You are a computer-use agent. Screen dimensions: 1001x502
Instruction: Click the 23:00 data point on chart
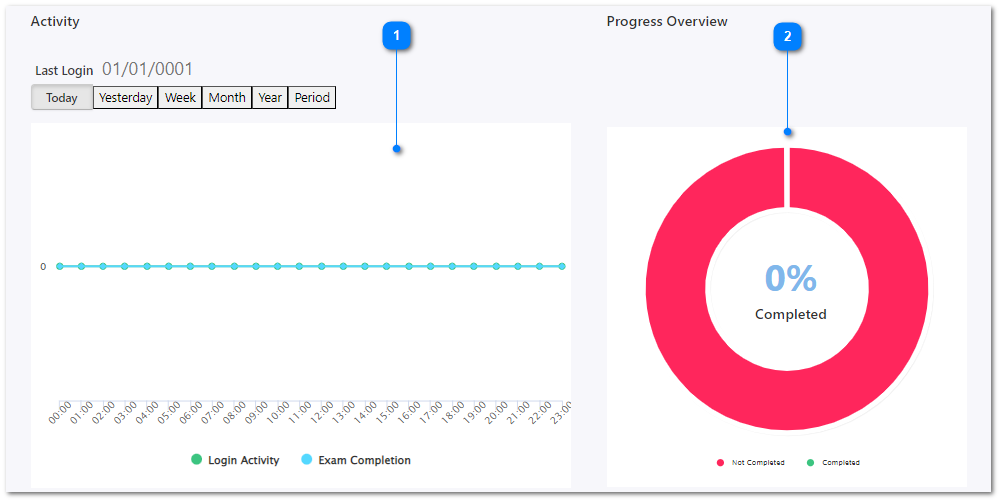point(562,266)
